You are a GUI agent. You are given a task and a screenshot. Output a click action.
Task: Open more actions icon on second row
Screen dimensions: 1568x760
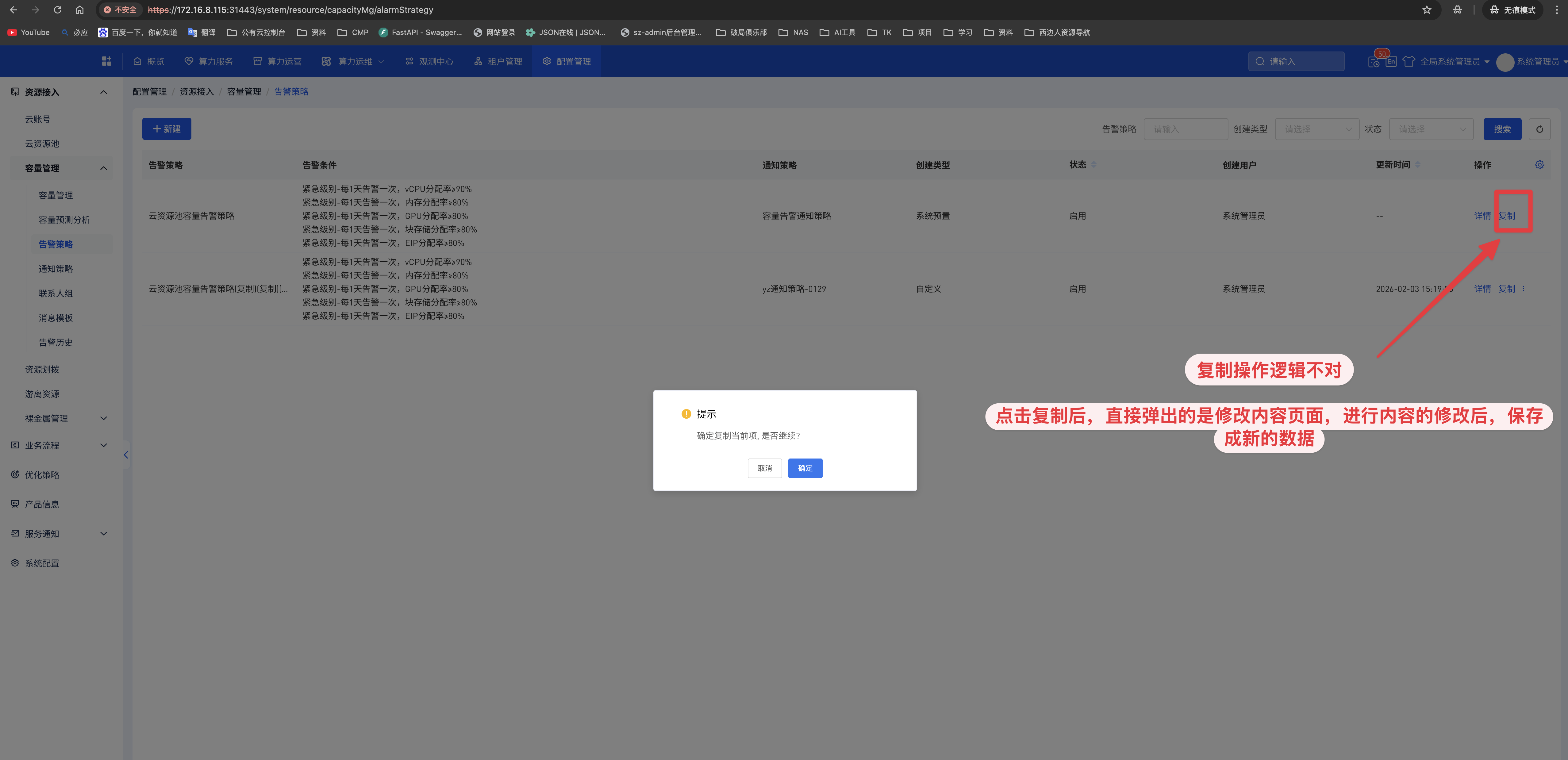1524,289
